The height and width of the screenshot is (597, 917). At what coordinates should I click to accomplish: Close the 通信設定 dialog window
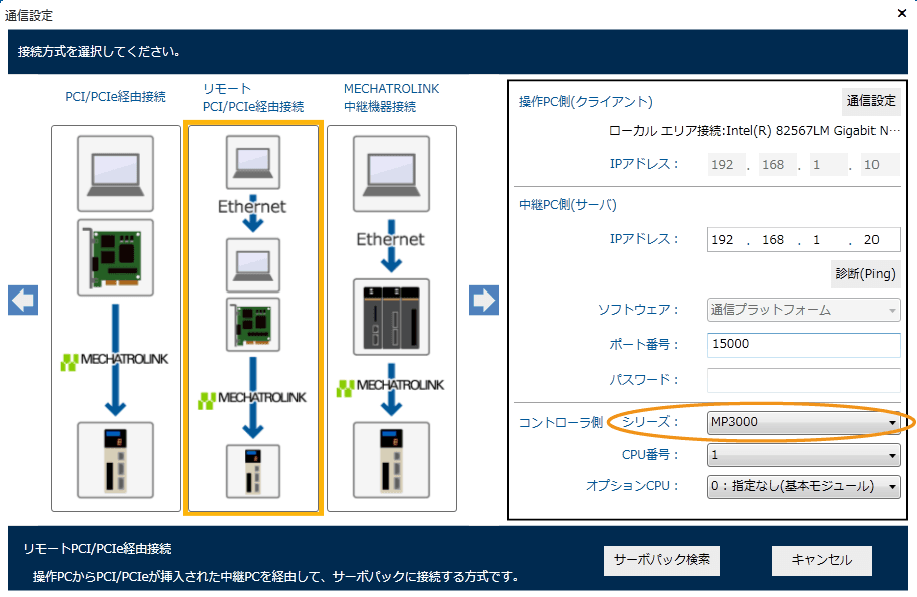coord(900,15)
